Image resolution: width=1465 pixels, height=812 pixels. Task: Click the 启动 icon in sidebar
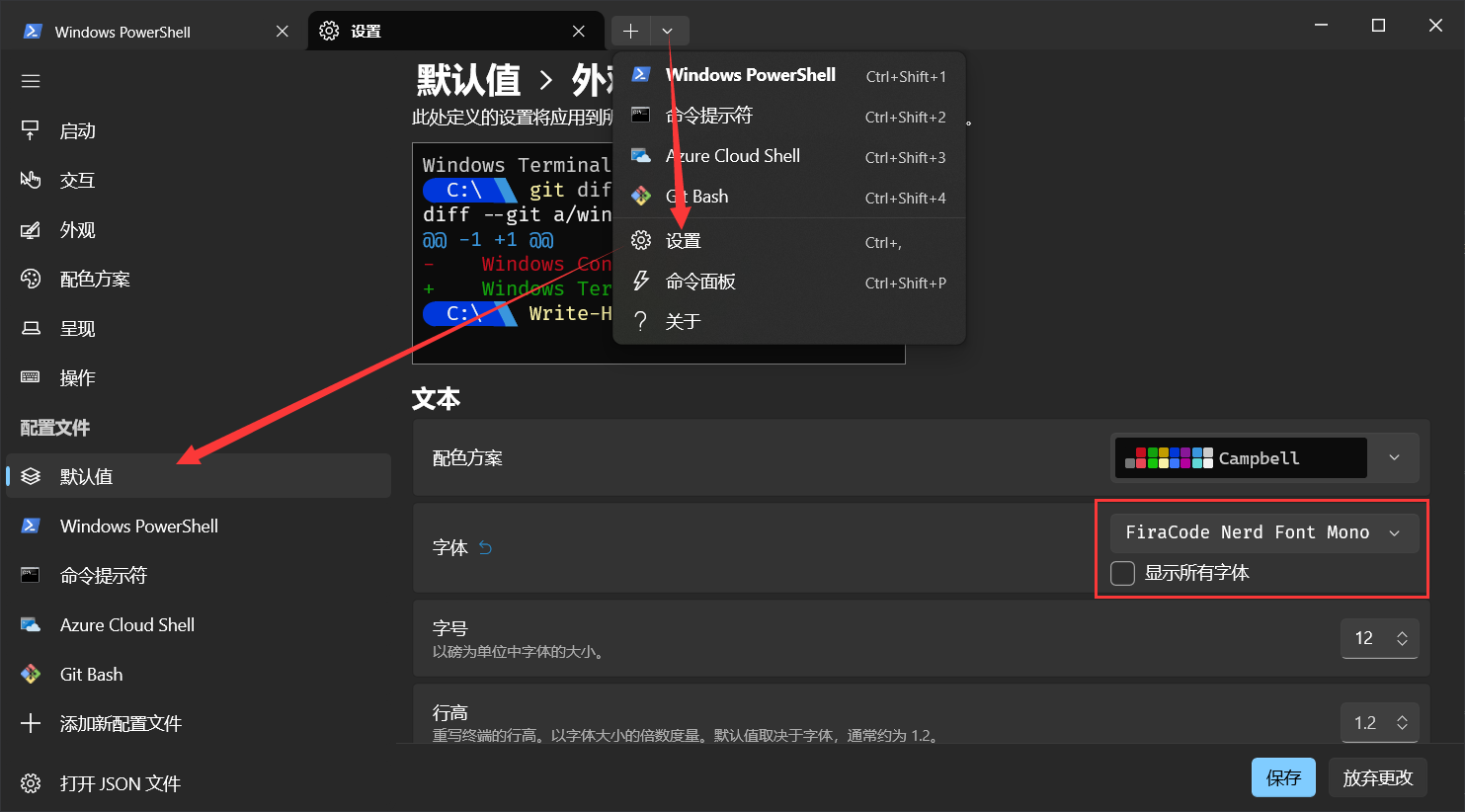click(x=31, y=130)
